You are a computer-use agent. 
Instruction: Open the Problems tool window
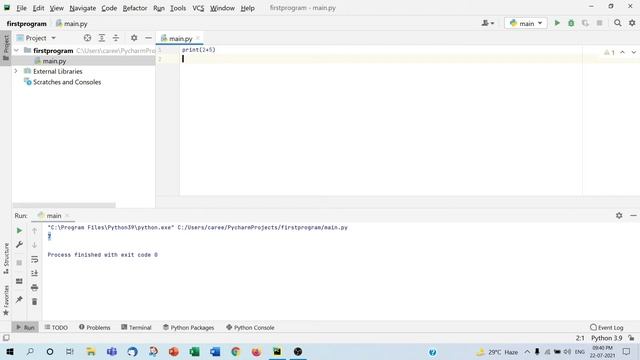[x=95, y=327]
